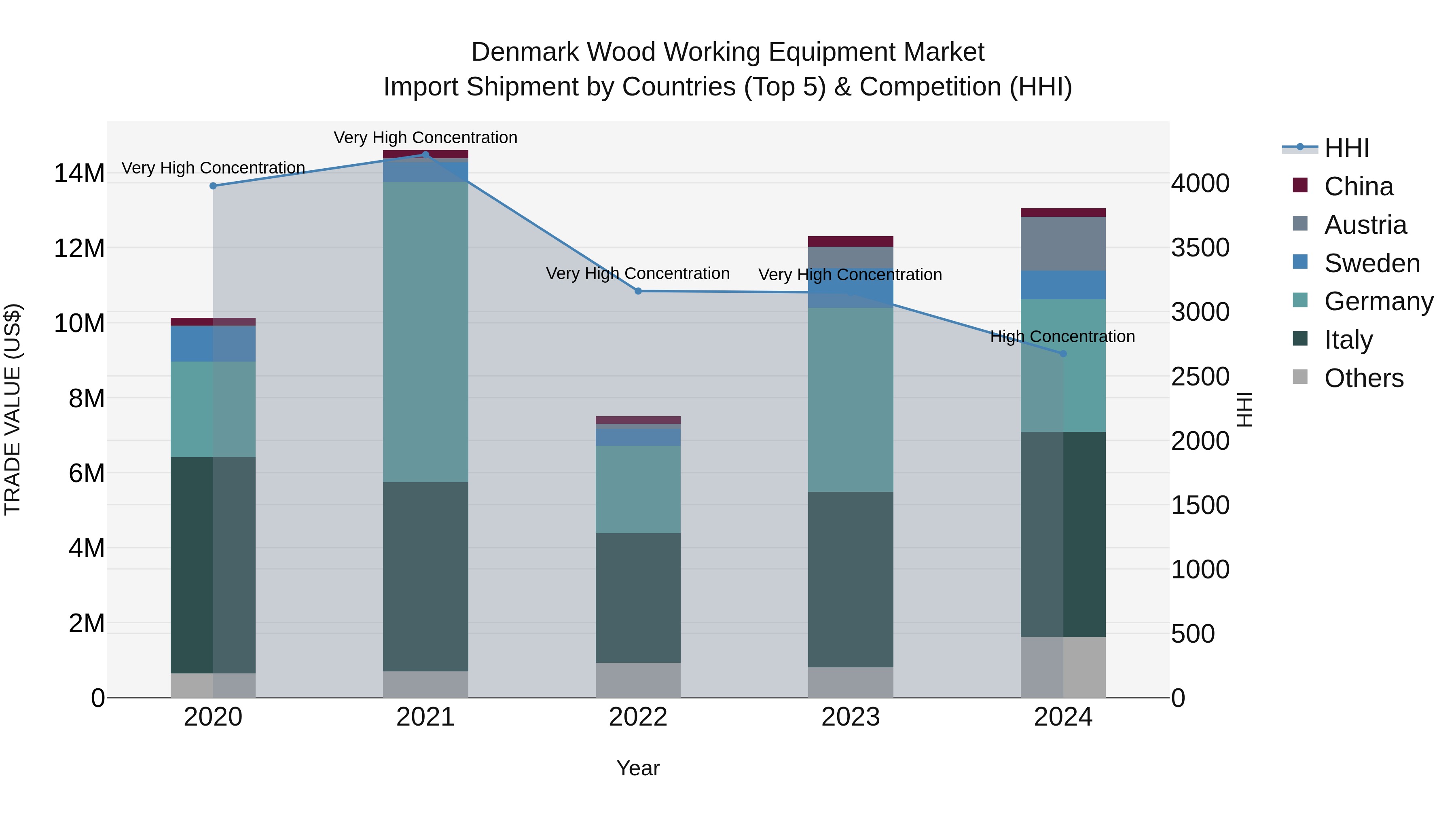Click the Germany segment of 2023 bar

(x=851, y=400)
